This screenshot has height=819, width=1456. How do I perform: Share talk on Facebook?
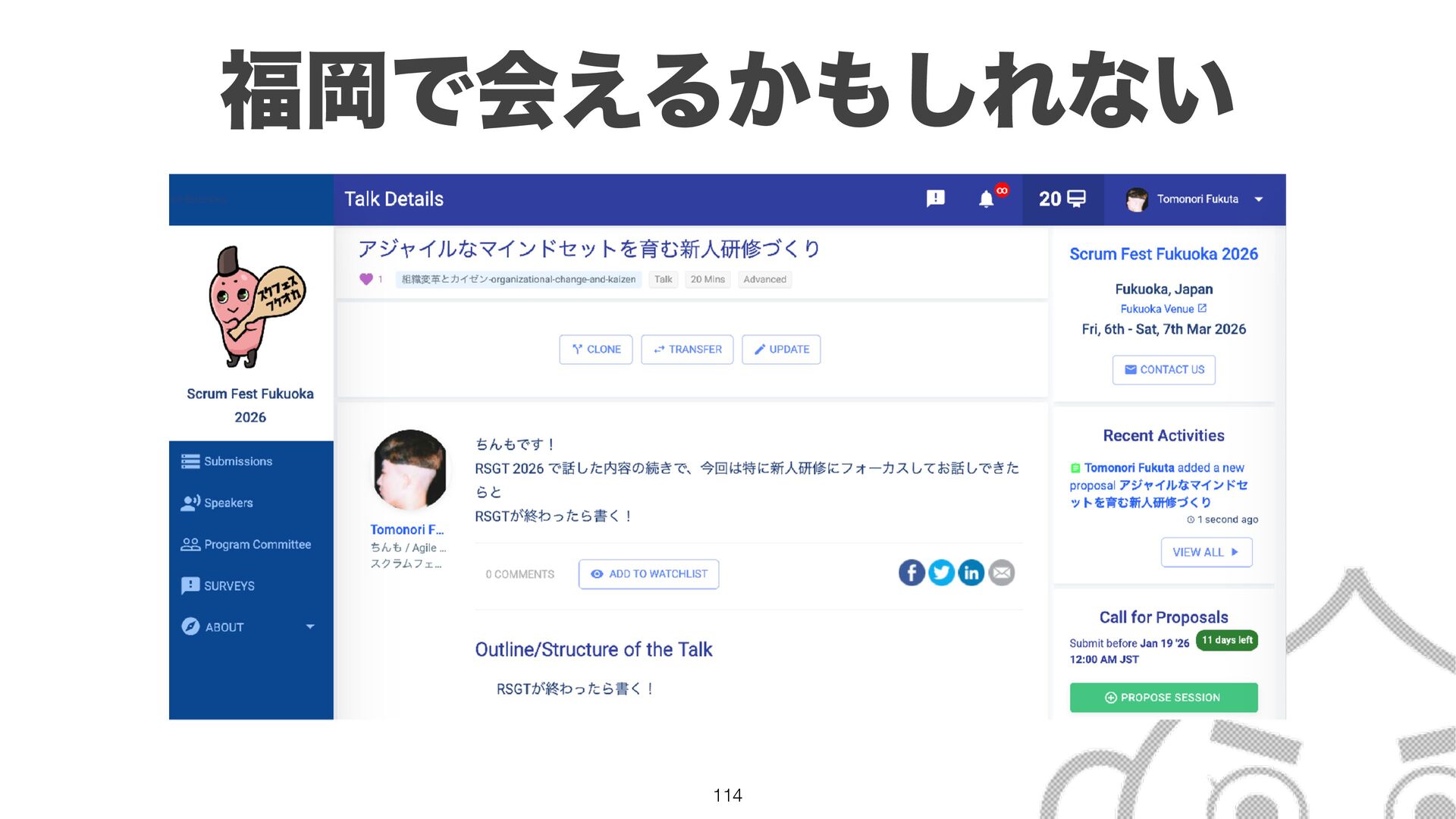[912, 573]
